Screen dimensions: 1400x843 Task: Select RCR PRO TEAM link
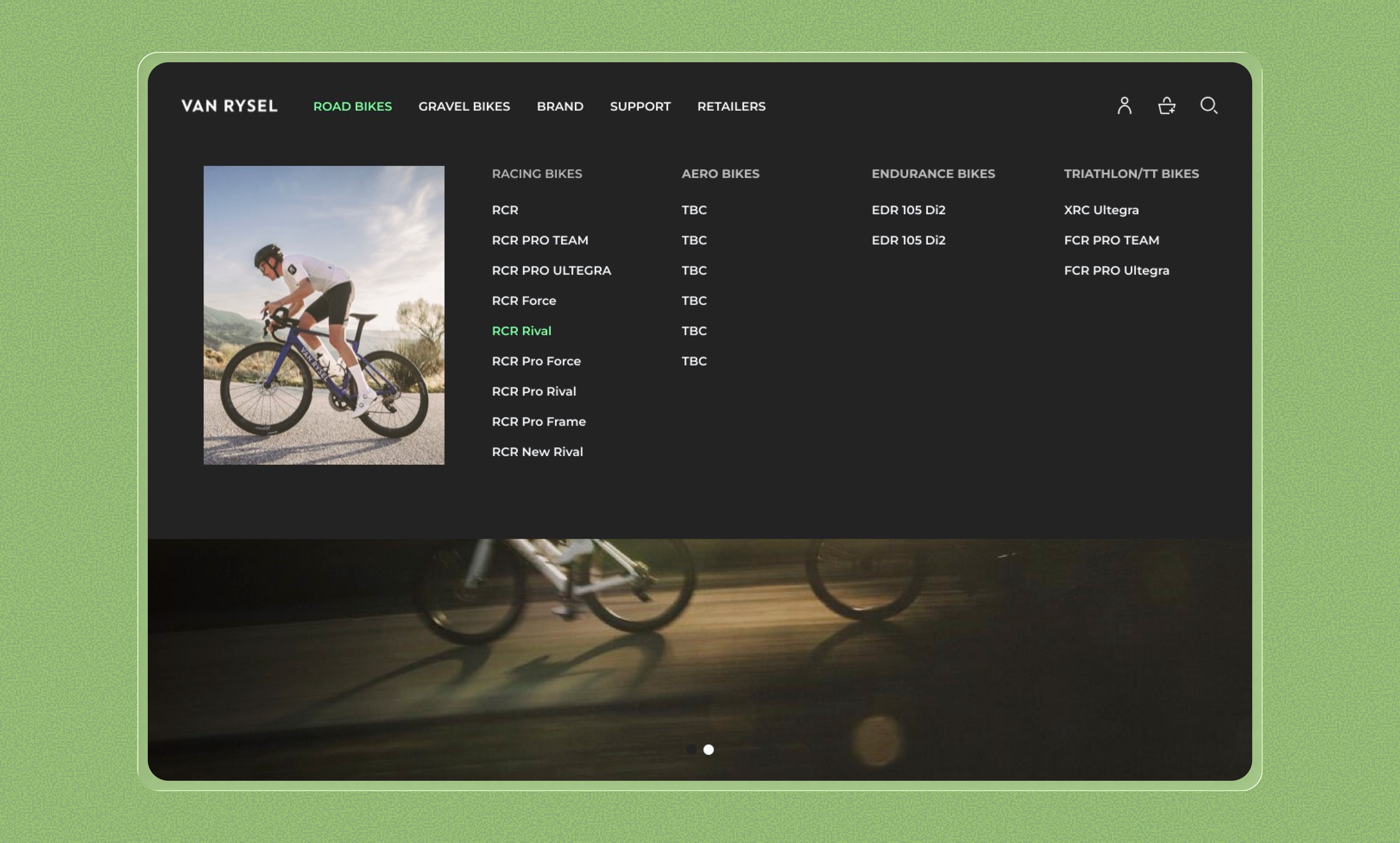pyautogui.click(x=540, y=240)
